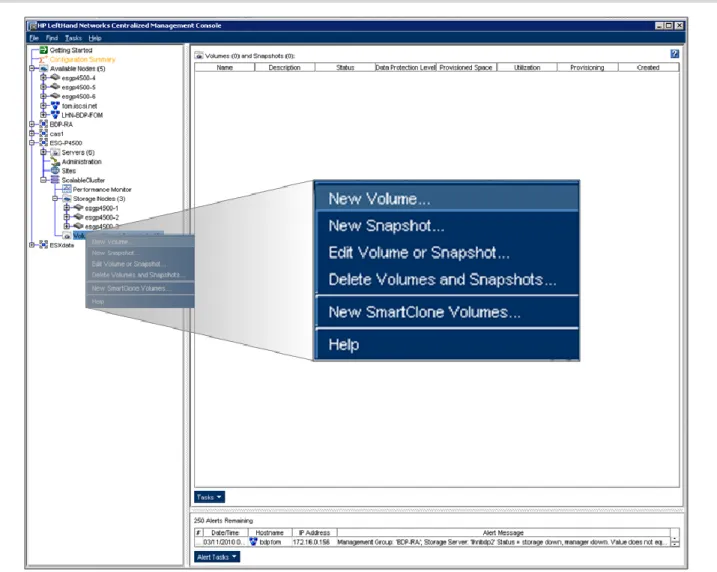
Task: Open the Find menu
Action: [52, 38]
